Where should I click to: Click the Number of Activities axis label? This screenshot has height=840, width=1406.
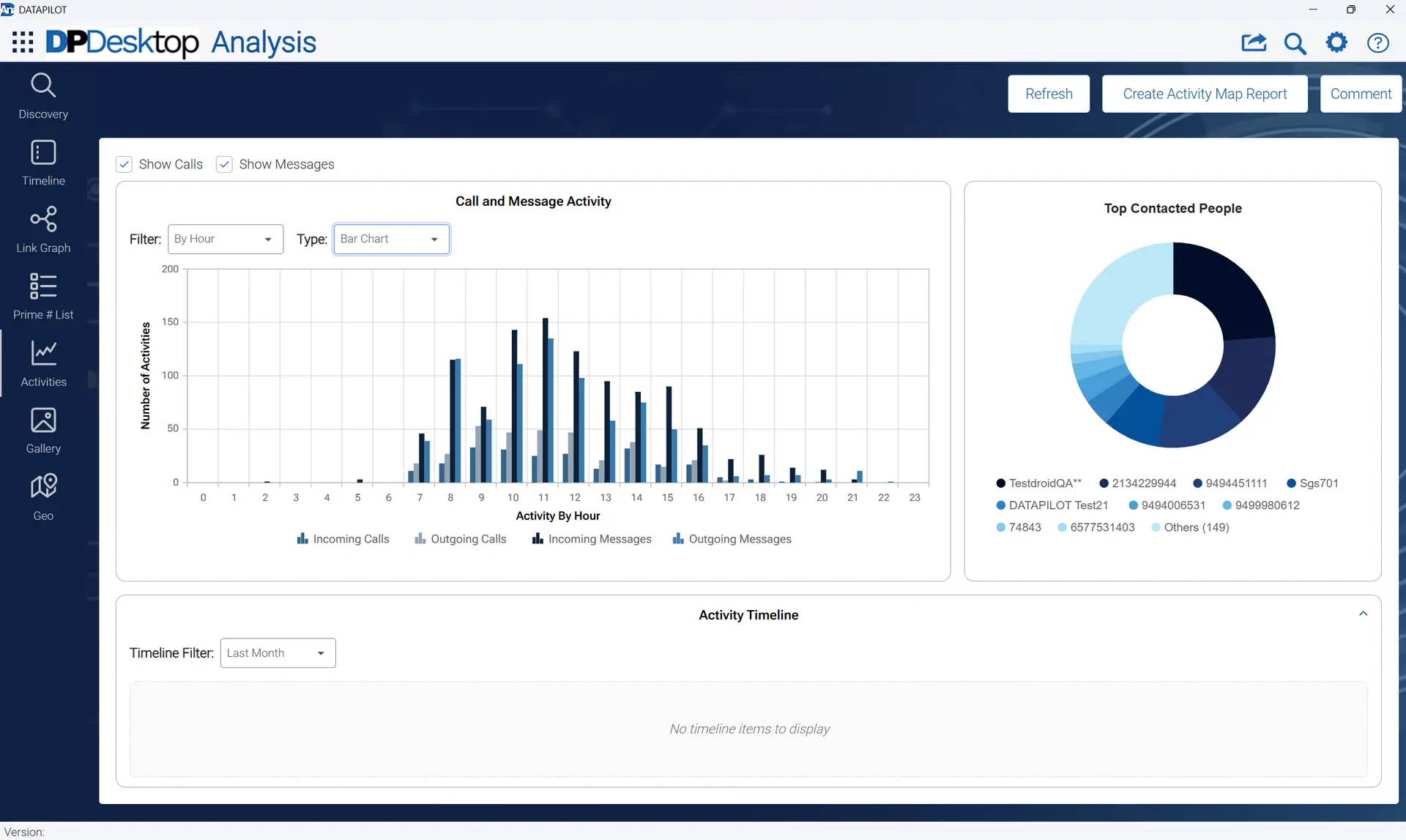click(145, 376)
